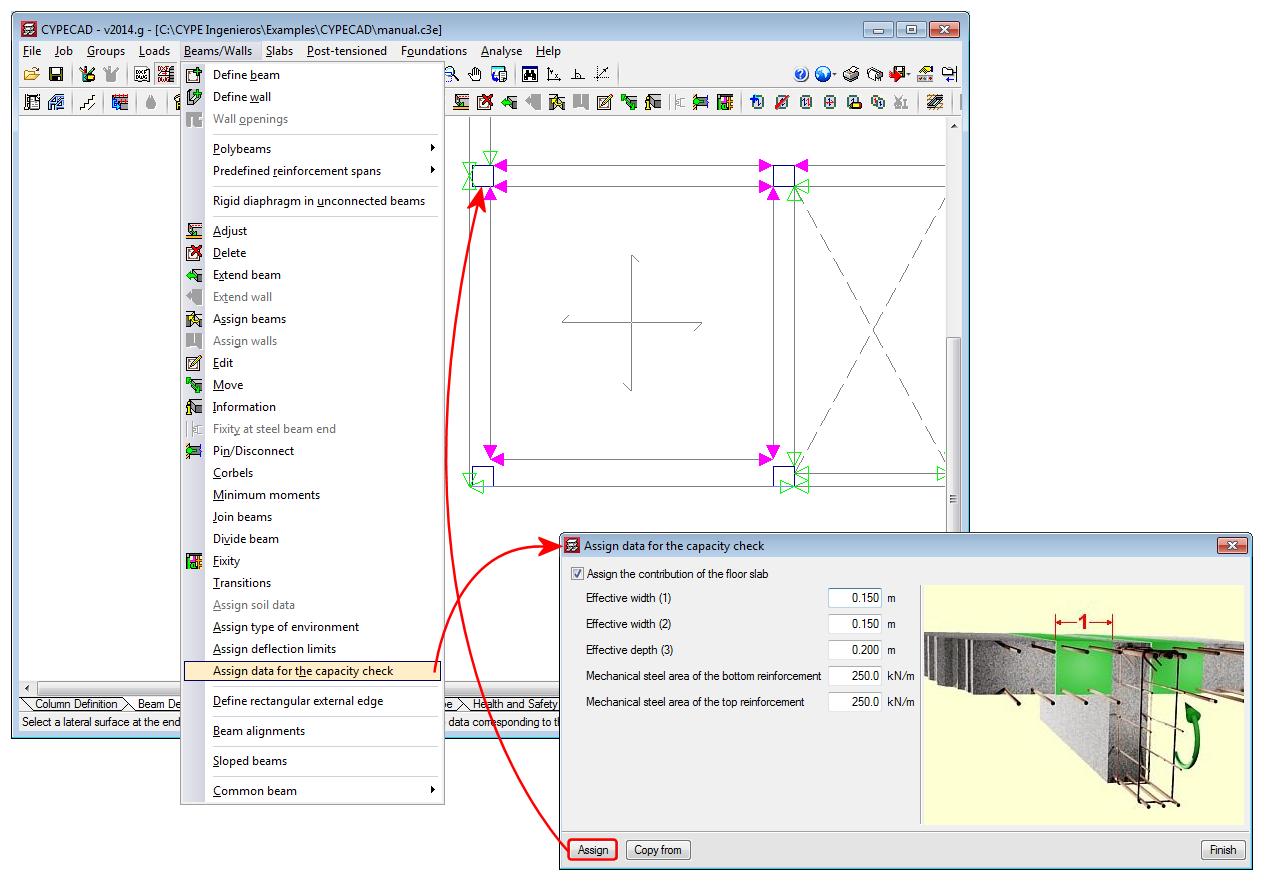Click the red export floppy icon
This screenshot has width=1271, height=895.
click(x=896, y=74)
